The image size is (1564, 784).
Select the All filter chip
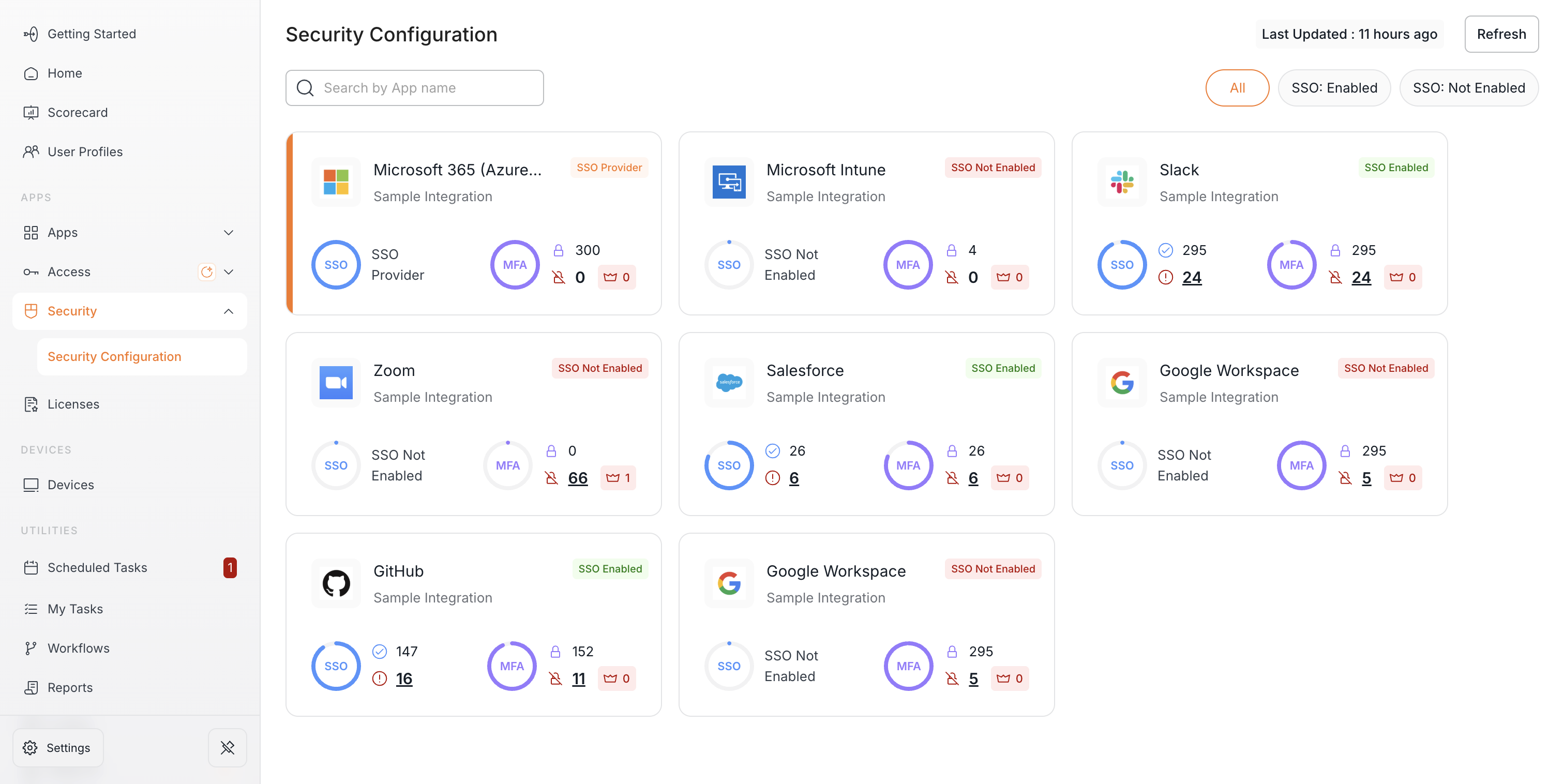point(1237,88)
